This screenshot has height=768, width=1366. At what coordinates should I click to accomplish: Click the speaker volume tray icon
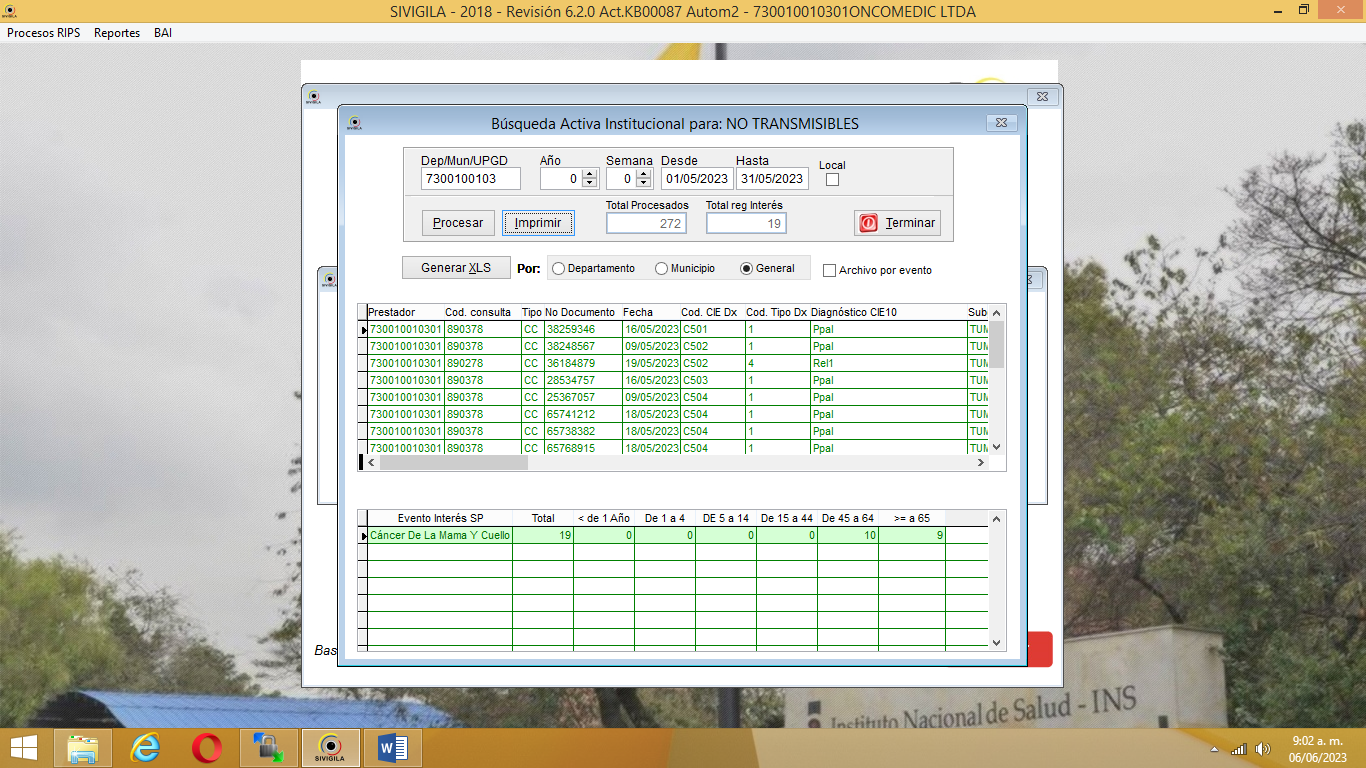pos(1262,749)
